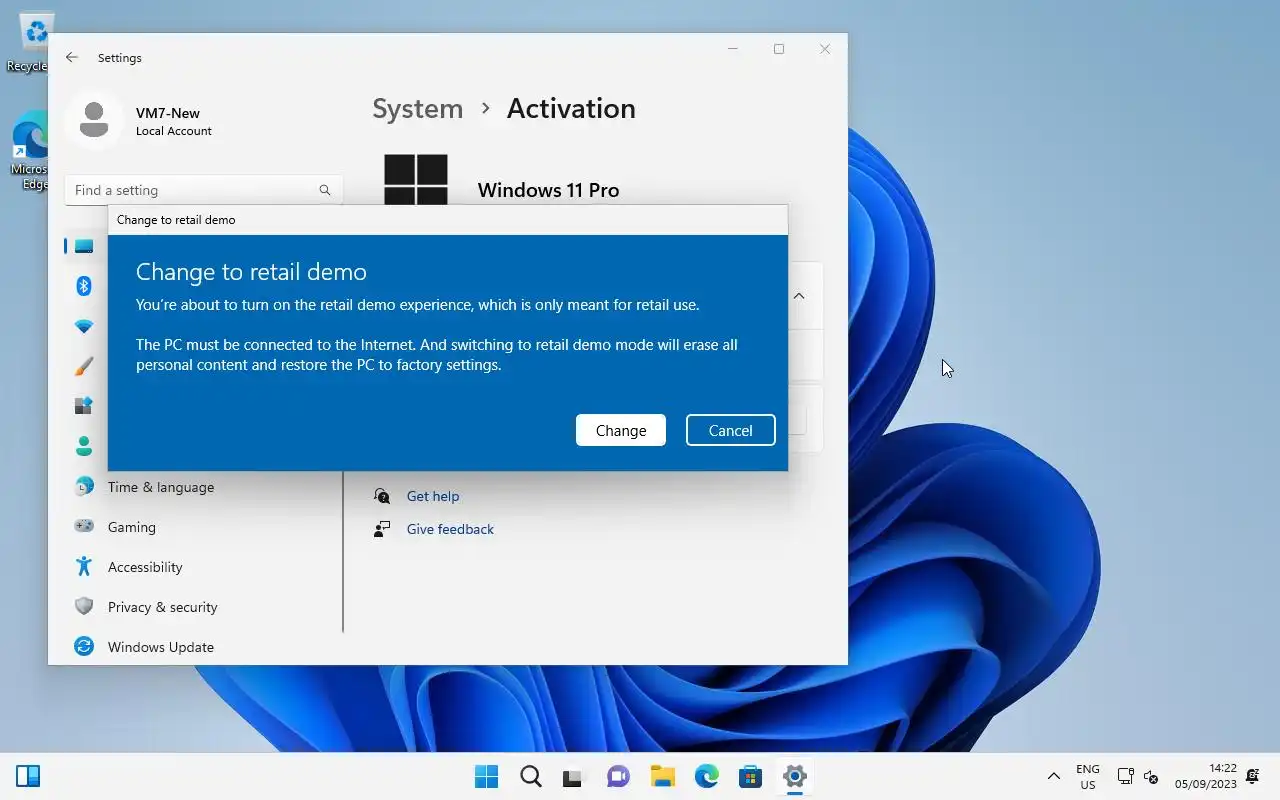Open clock and date 14:22

click(1205, 776)
